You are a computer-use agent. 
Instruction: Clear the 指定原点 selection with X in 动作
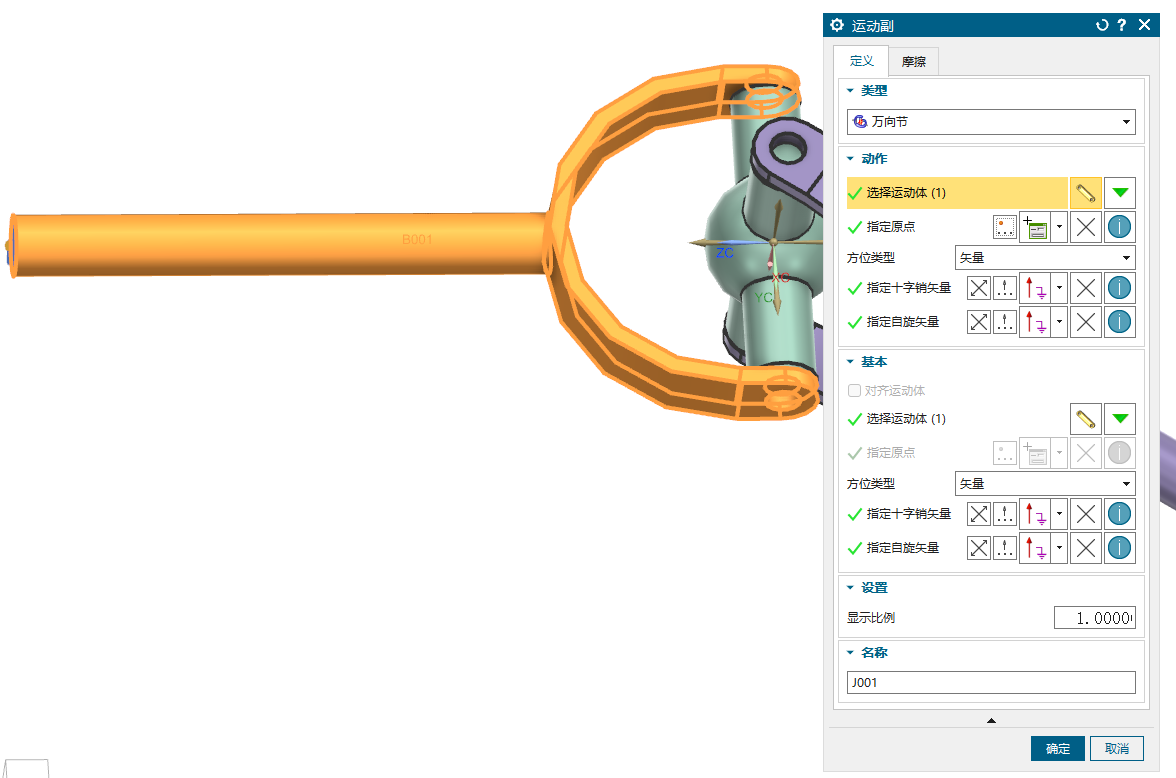coord(1085,227)
